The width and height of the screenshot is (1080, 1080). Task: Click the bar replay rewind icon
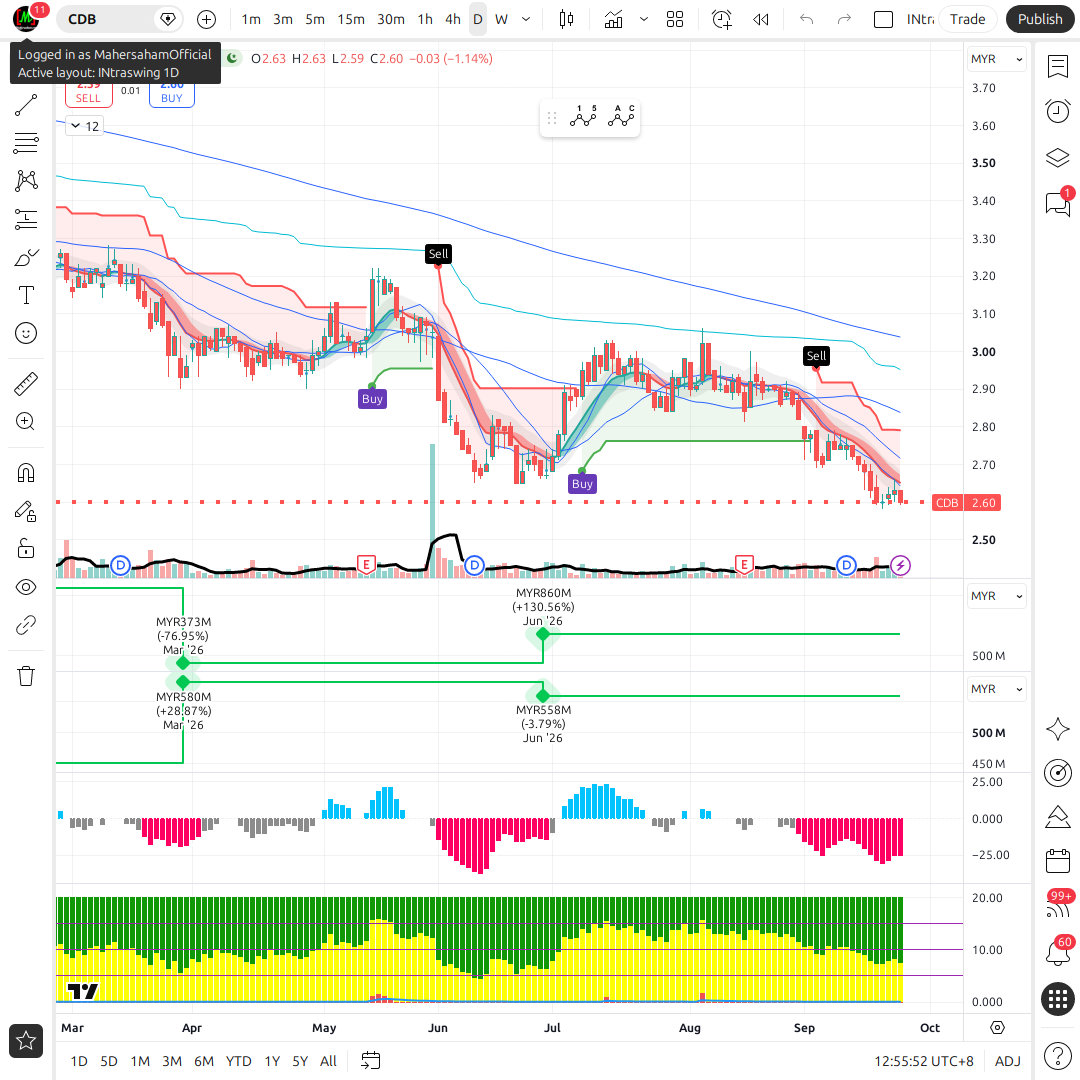click(x=761, y=19)
